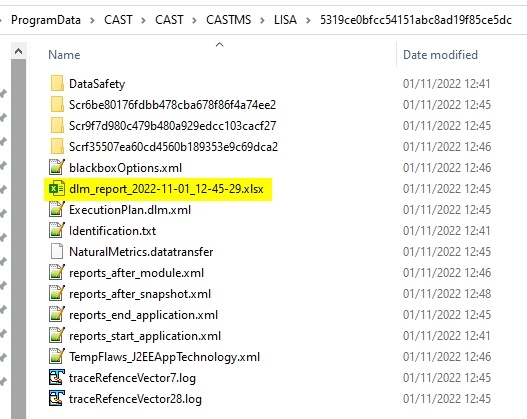Click the Excel icon of dlm_report file

pos(57,188)
